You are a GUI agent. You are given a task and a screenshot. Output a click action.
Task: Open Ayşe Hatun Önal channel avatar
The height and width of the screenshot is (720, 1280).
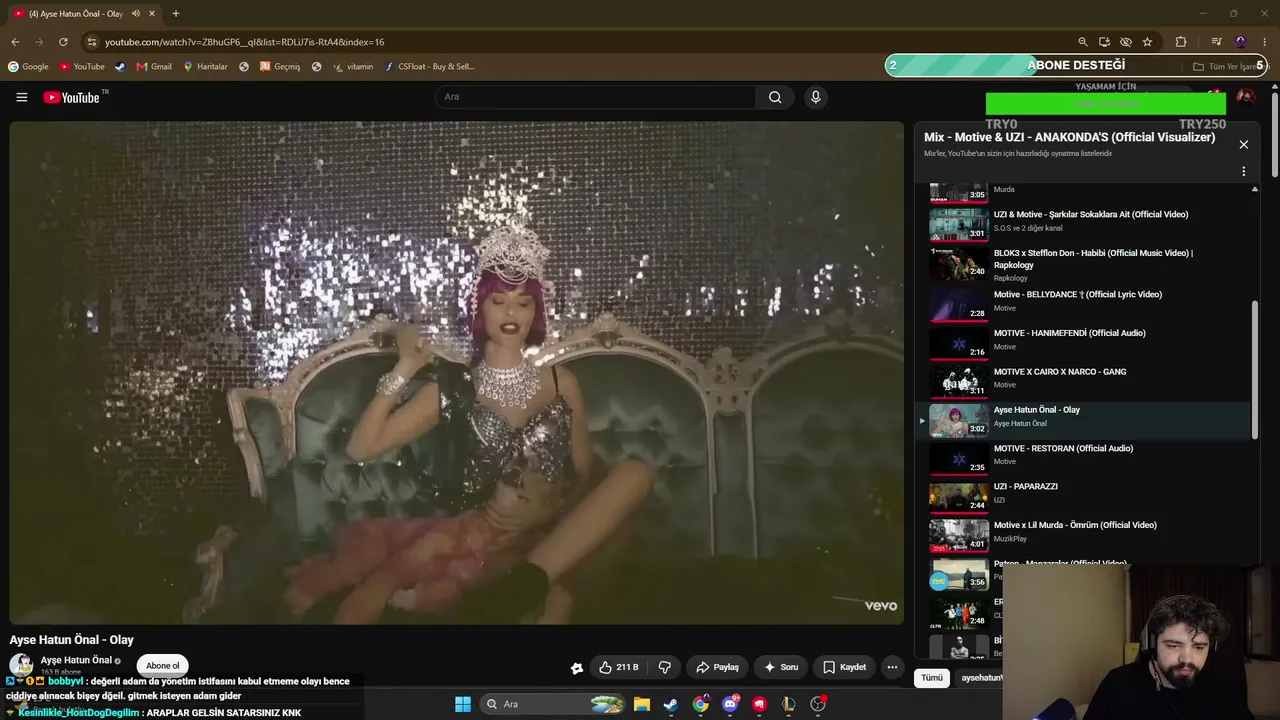(21, 665)
